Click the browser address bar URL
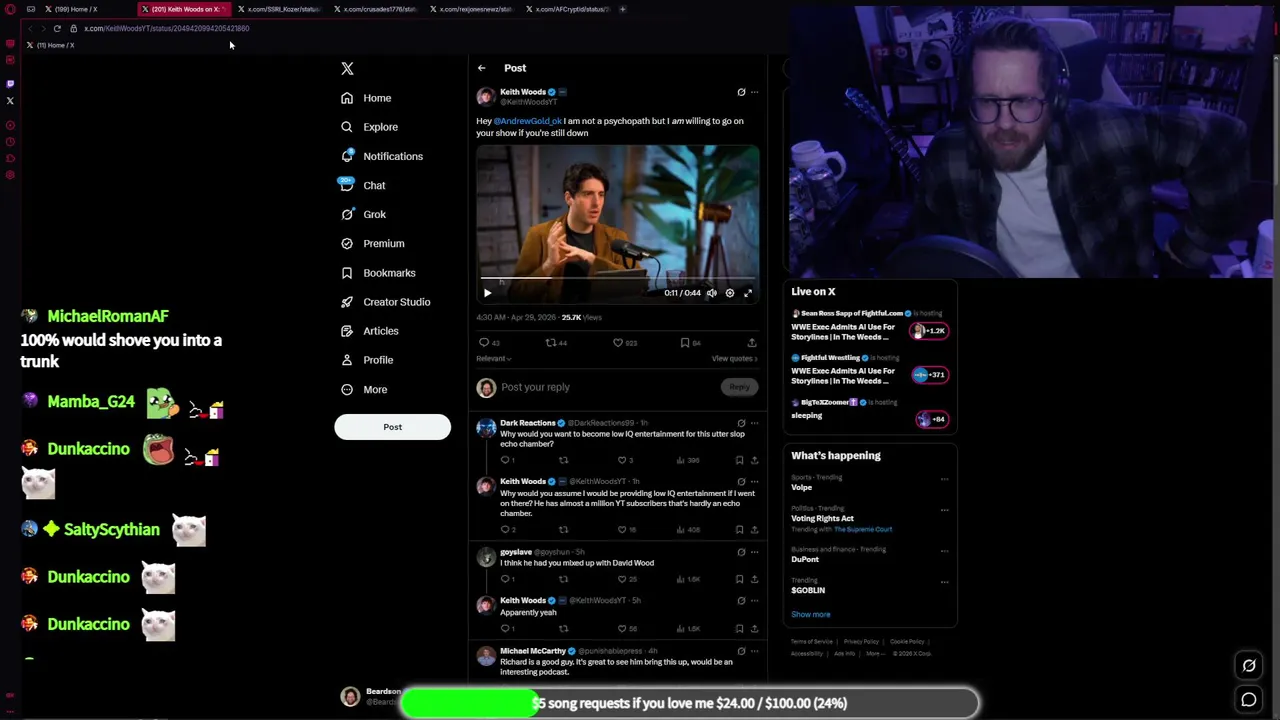Image resolution: width=1280 pixels, height=720 pixels. [167, 28]
